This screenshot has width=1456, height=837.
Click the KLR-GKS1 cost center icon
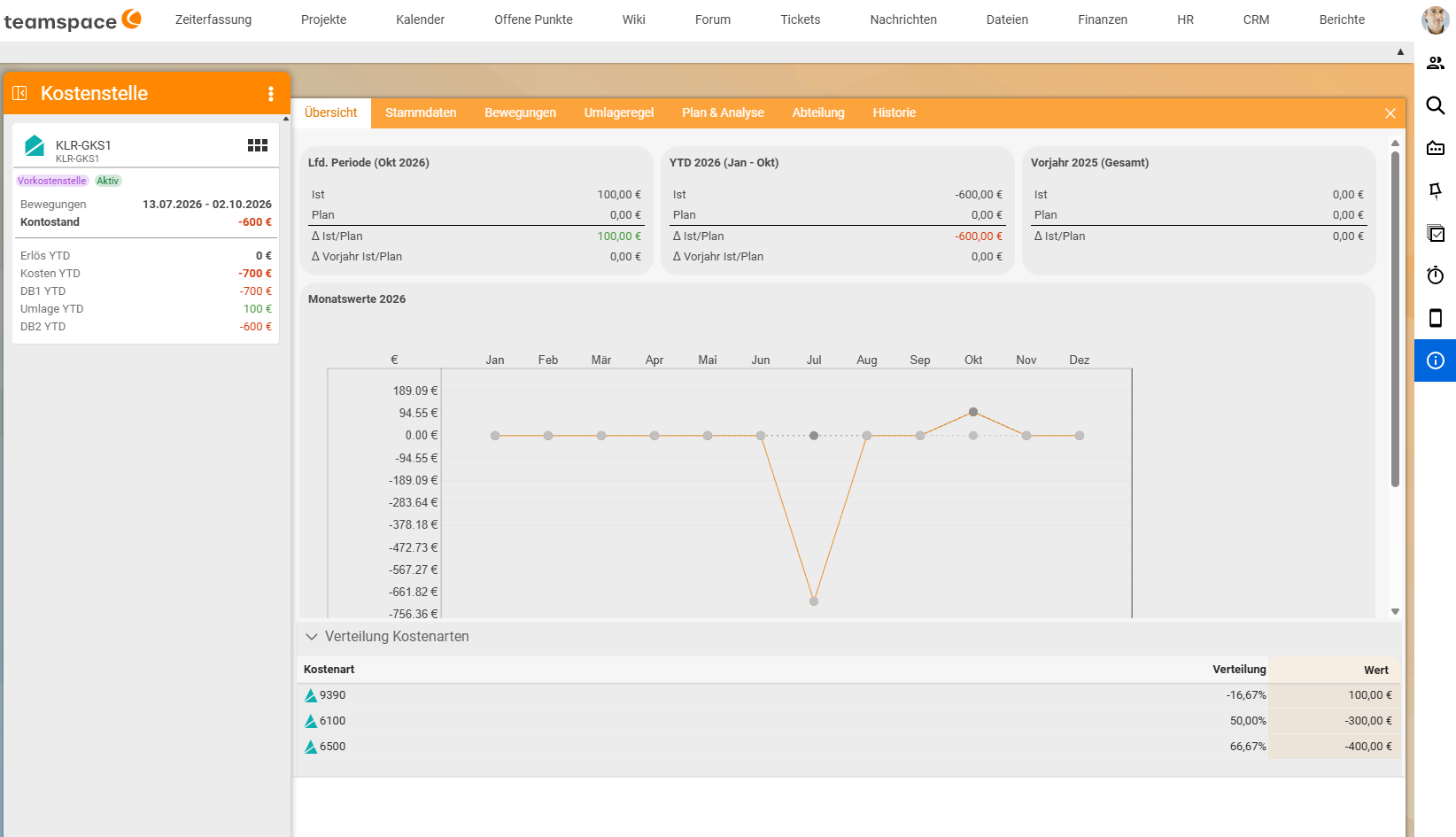point(35,145)
